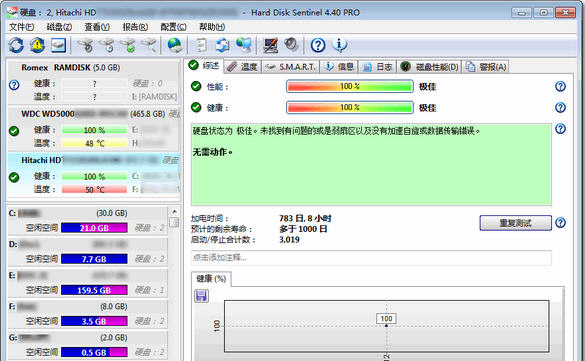Image resolution: width=585 pixels, height=361 pixels.
Task: Open the 磁盘(Z) menu
Action: [x=59, y=27]
